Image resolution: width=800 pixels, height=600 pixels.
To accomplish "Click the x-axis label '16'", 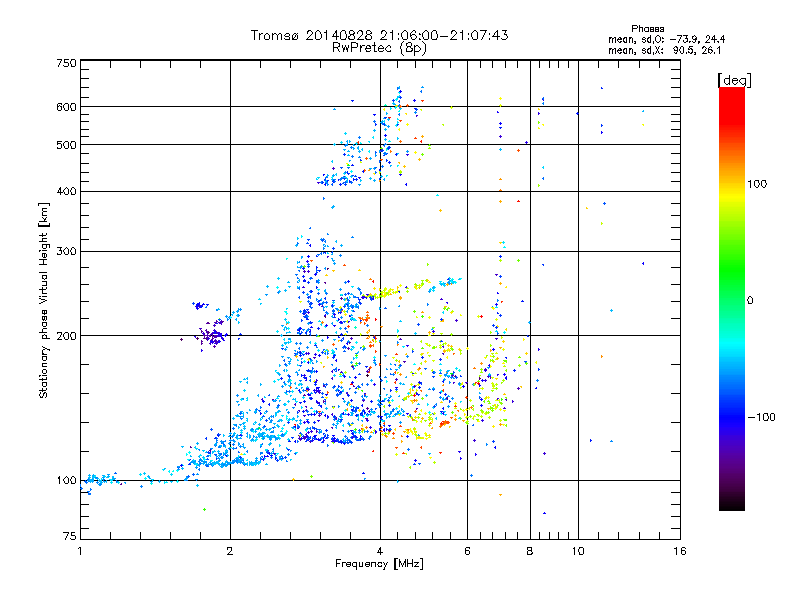I will (x=680, y=551).
